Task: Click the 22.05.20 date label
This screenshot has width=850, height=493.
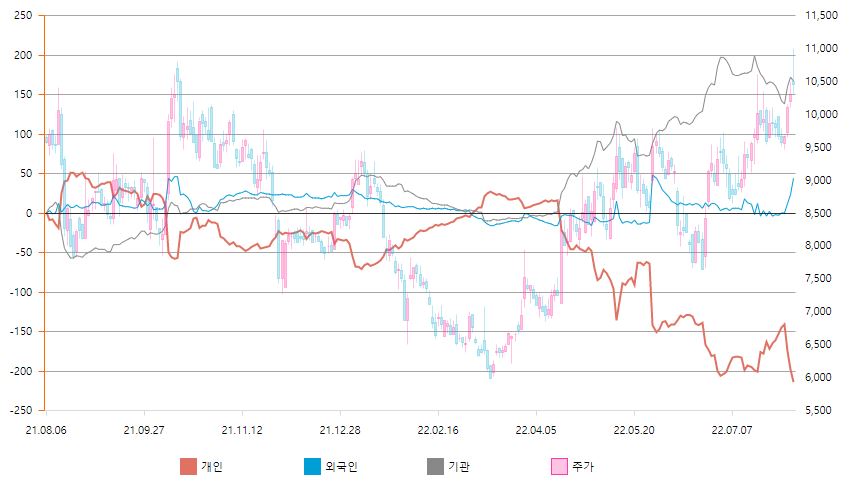Action: pos(633,428)
